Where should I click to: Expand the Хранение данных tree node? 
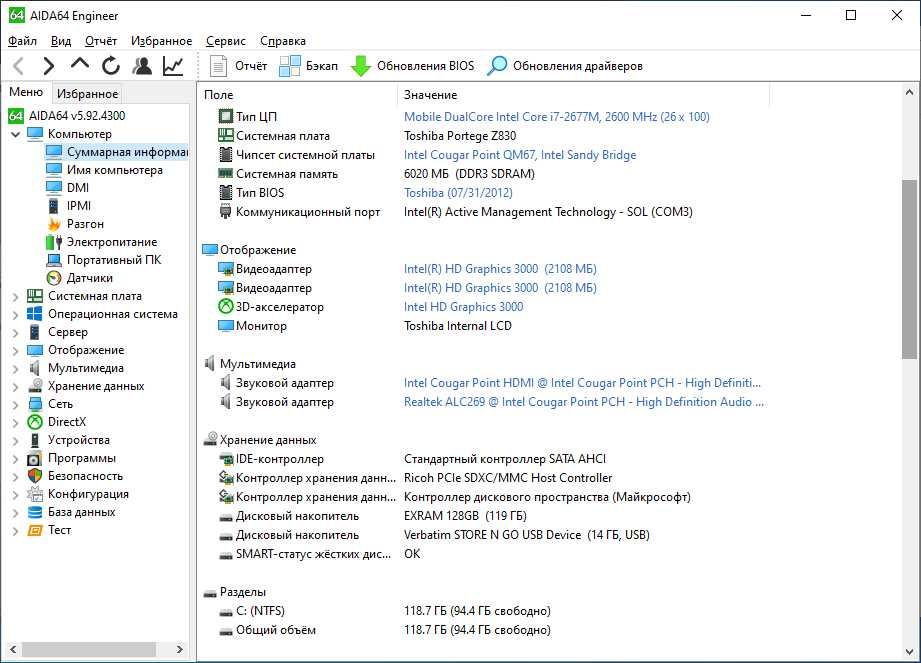coord(16,386)
